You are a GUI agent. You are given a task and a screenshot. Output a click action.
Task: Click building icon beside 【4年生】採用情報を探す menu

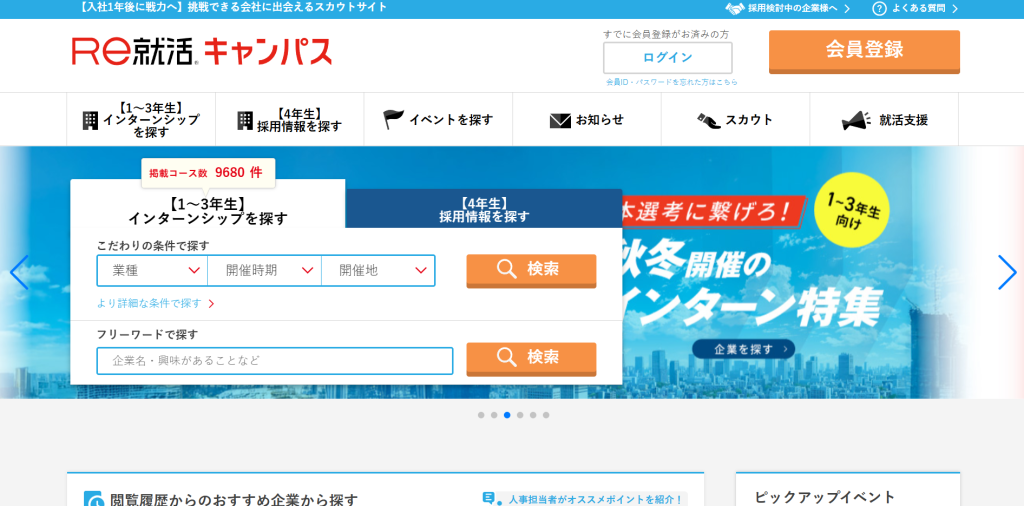[x=245, y=120]
